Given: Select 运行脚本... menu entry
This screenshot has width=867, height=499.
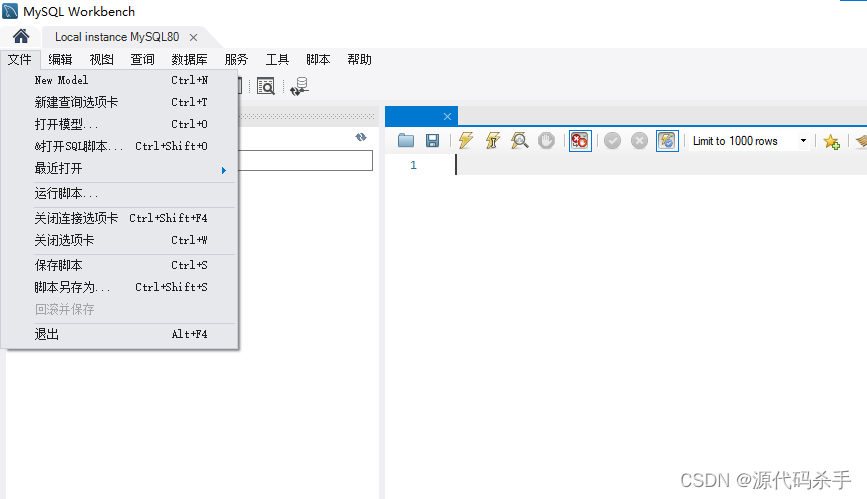Looking at the screenshot, I should [121, 194].
